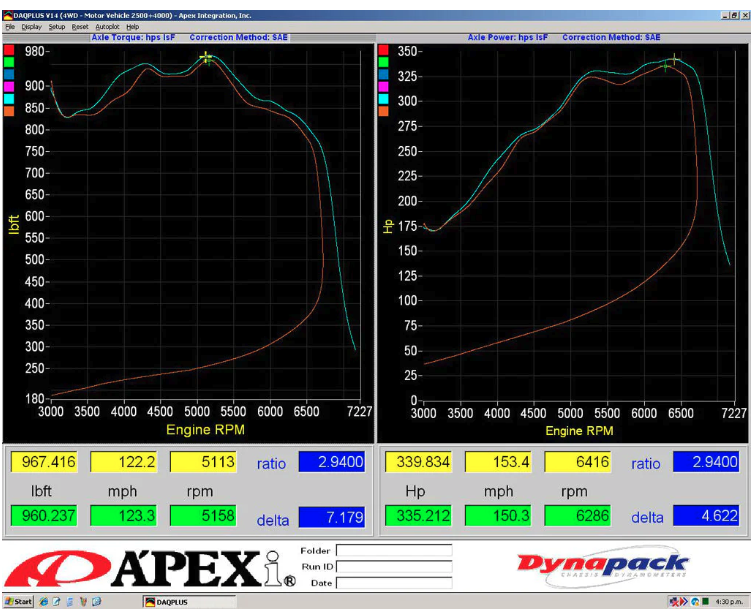The height and width of the screenshot is (612, 753).
Task: Click the fourth quick launch icon with red V
Action: coord(83,601)
